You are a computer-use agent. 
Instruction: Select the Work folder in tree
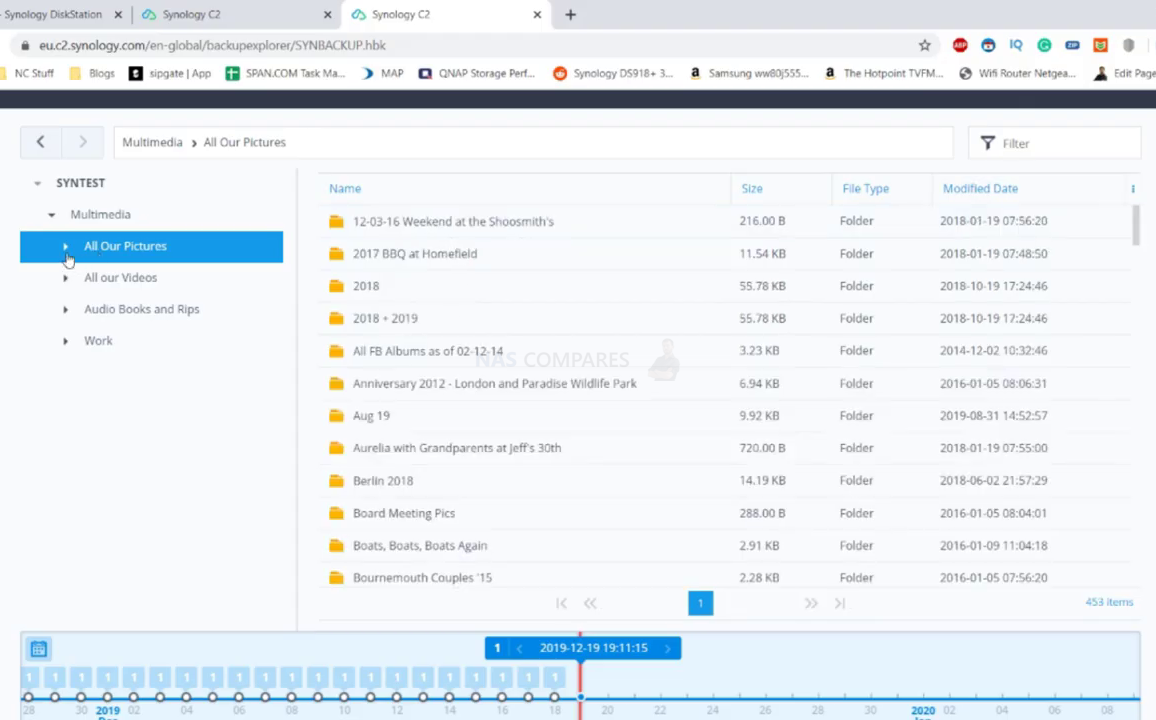point(98,341)
